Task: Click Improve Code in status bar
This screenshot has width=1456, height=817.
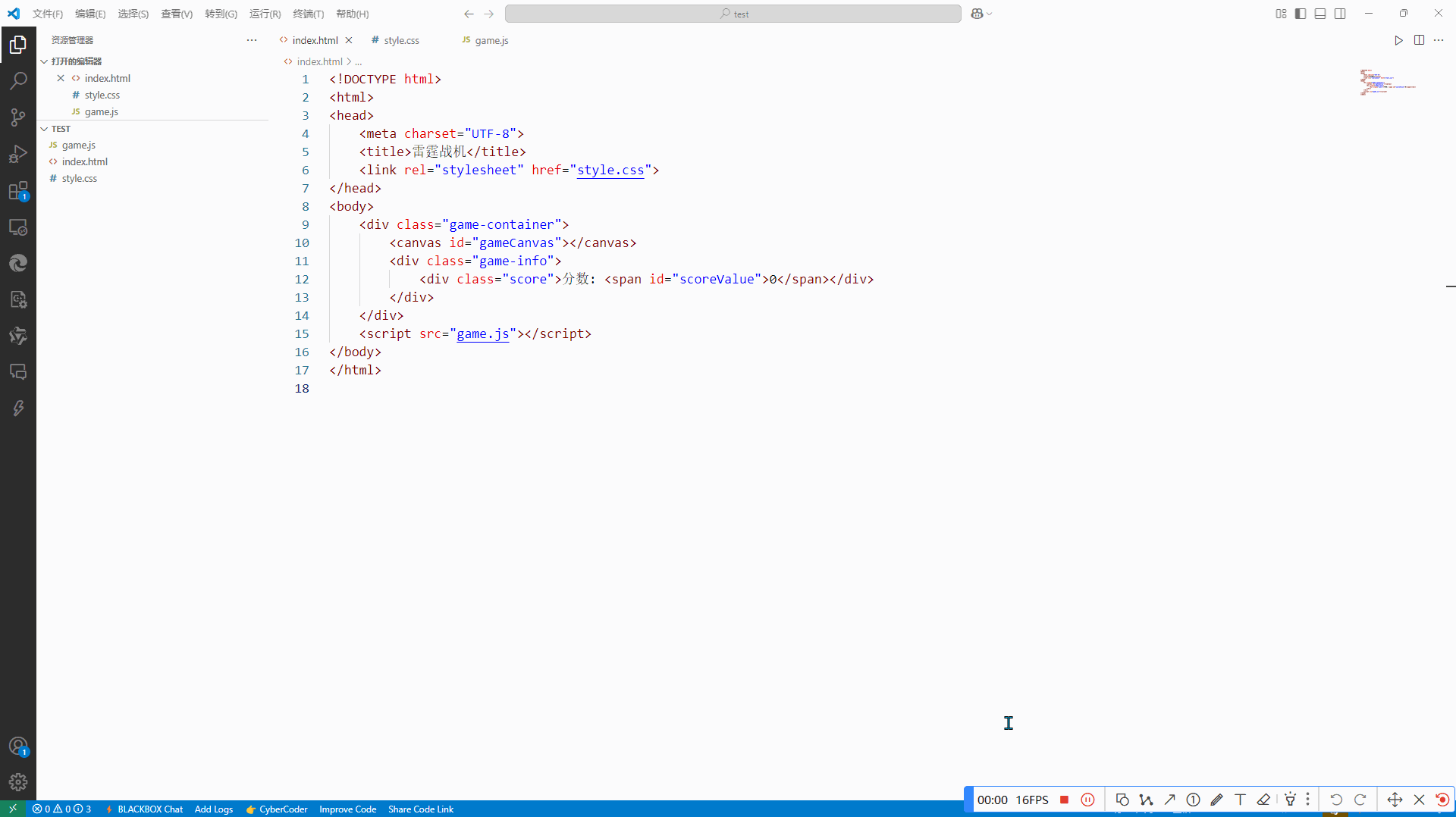Action: point(347,809)
